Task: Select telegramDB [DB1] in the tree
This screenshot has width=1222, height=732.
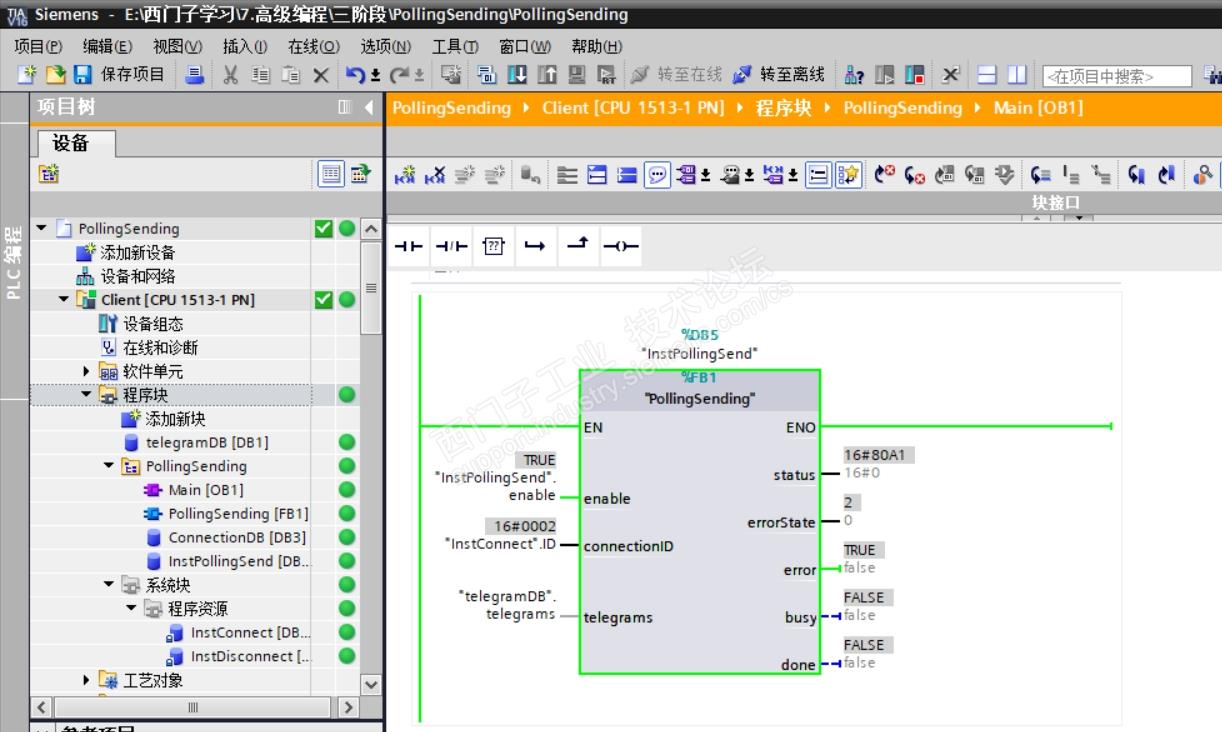Action: 195,442
